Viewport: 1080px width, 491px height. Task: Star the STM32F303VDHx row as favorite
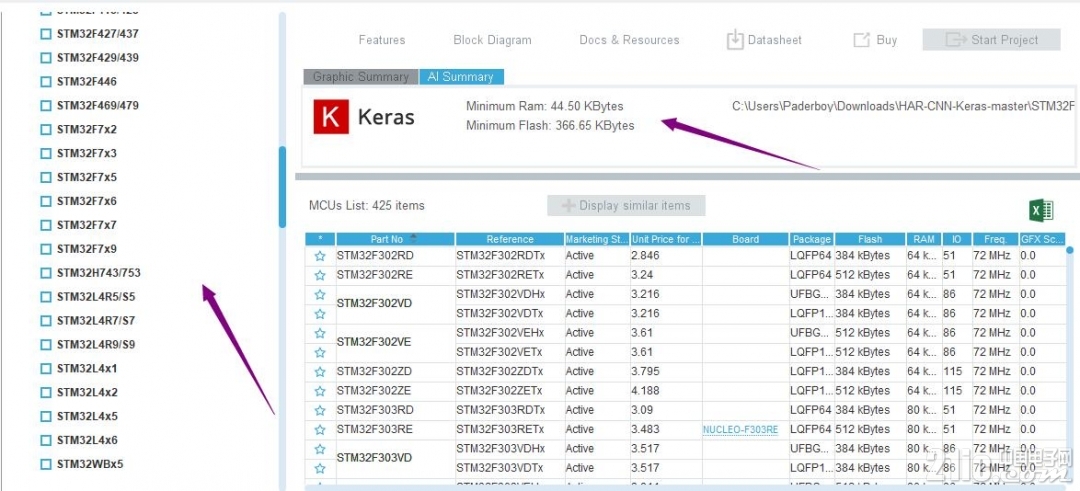pyautogui.click(x=320, y=448)
